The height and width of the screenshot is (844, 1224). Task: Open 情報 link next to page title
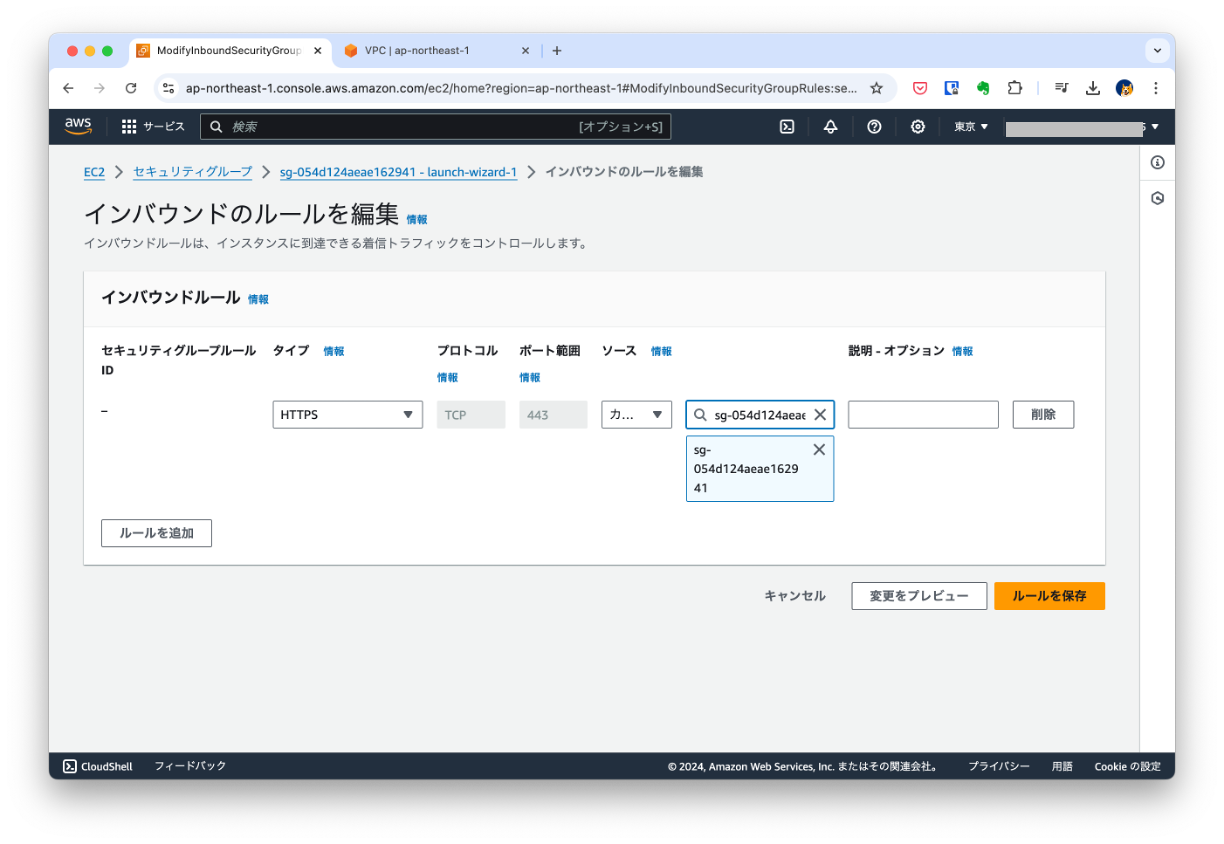[x=417, y=219]
